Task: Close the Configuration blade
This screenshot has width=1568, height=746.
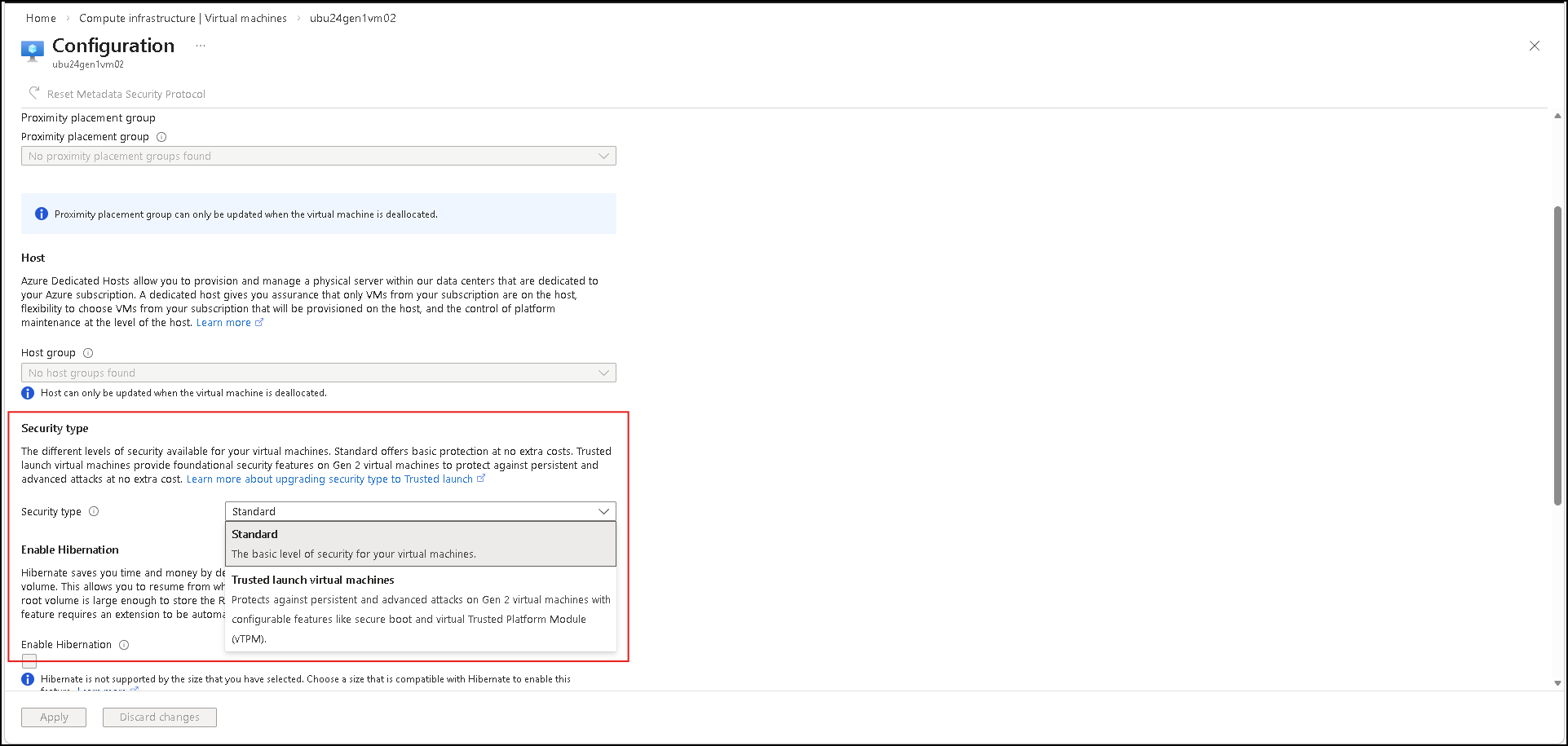Action: (x=1535, y=46)
